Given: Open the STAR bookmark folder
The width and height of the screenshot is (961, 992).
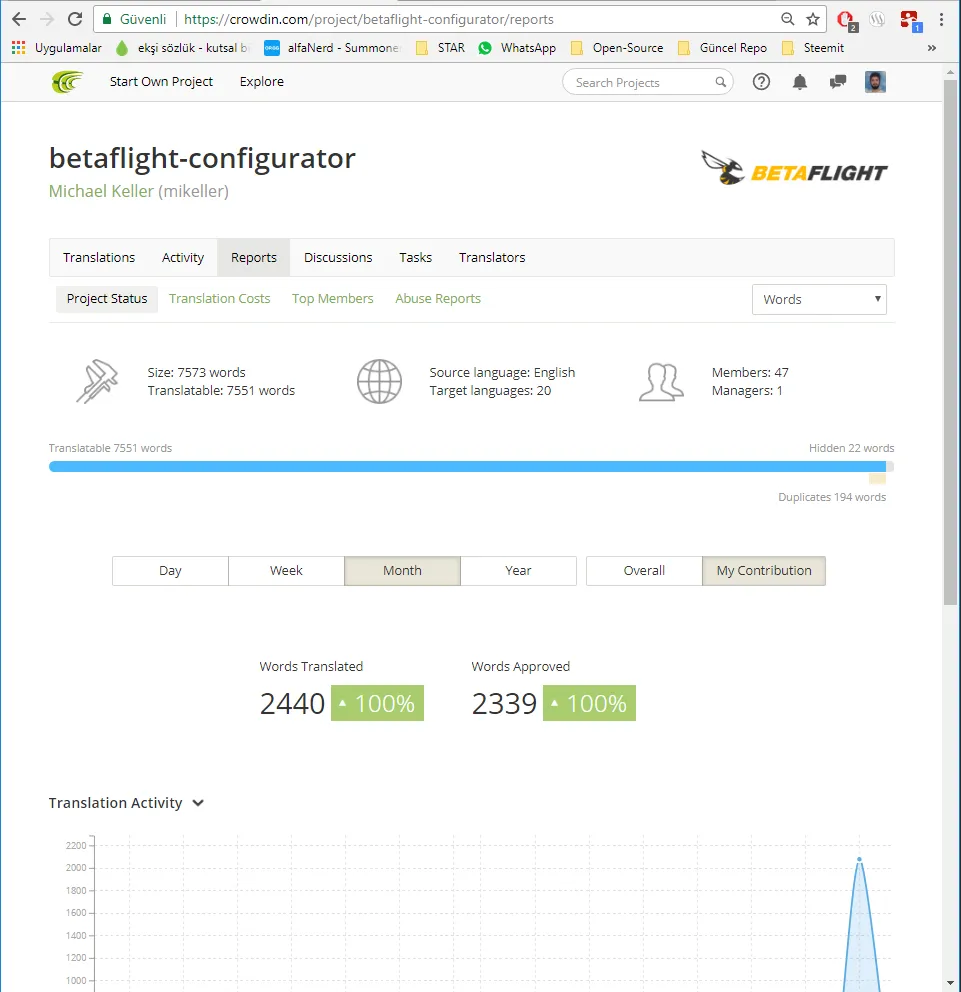Looking at the screenshot, I should (440, 47).
